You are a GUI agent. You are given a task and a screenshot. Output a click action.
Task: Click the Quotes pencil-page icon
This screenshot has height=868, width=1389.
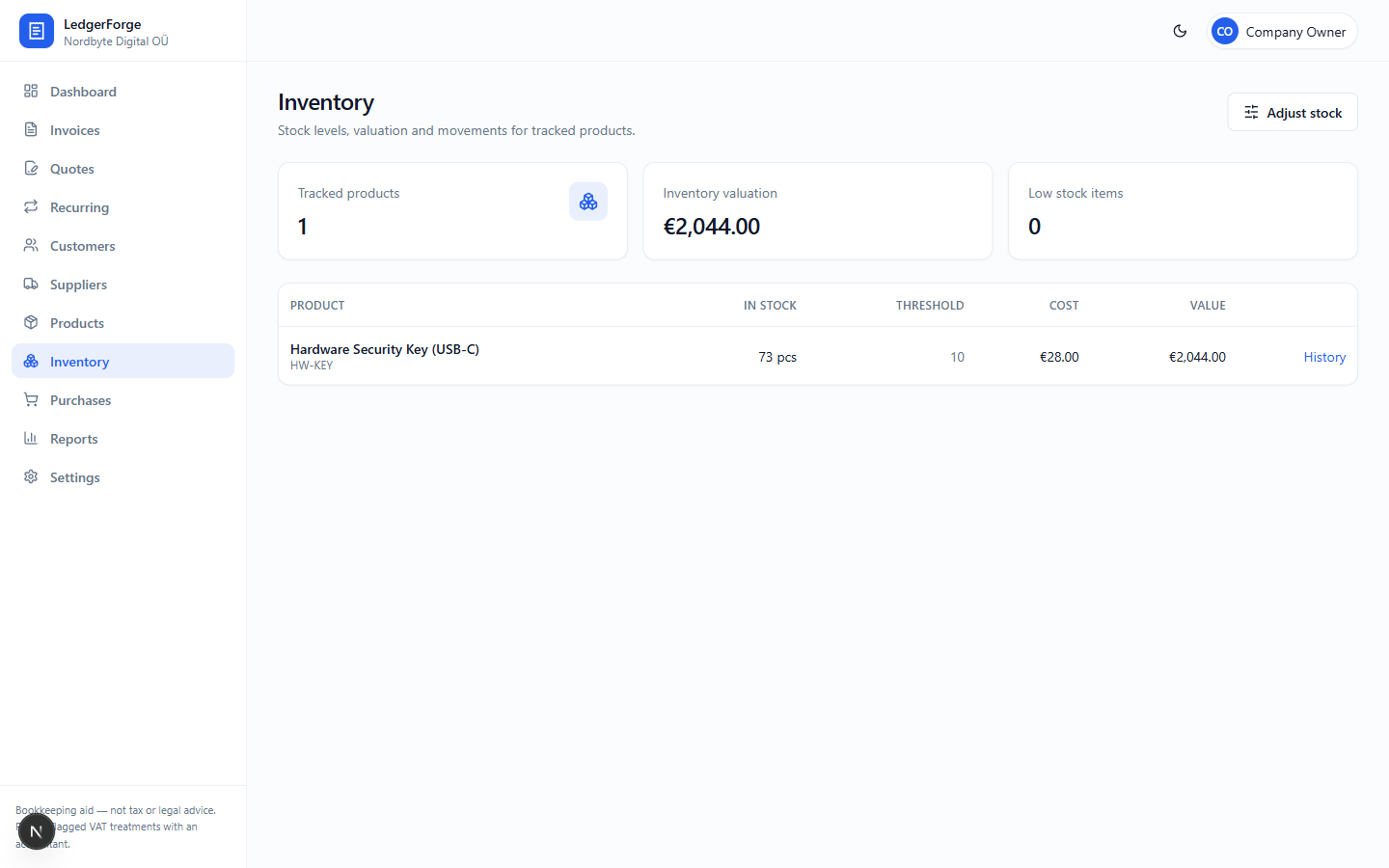[x=31, y=168]
